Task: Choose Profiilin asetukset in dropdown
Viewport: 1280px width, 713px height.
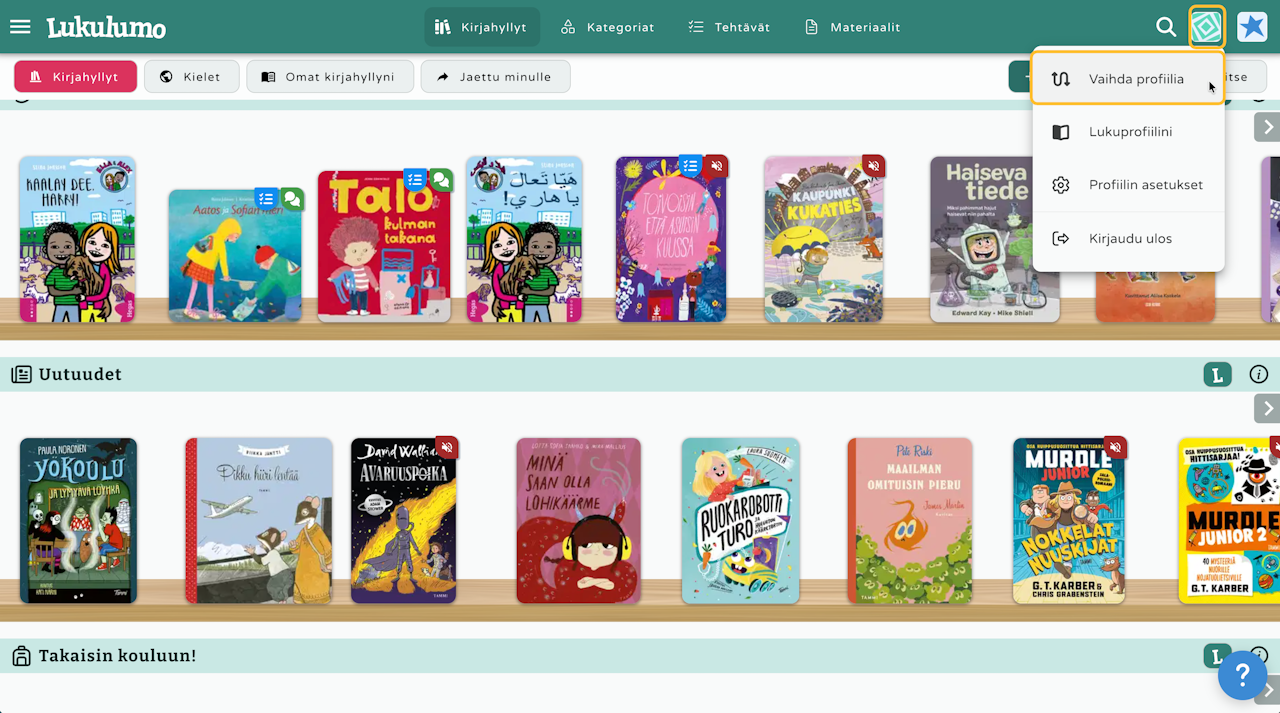Action: (1128, 185)
